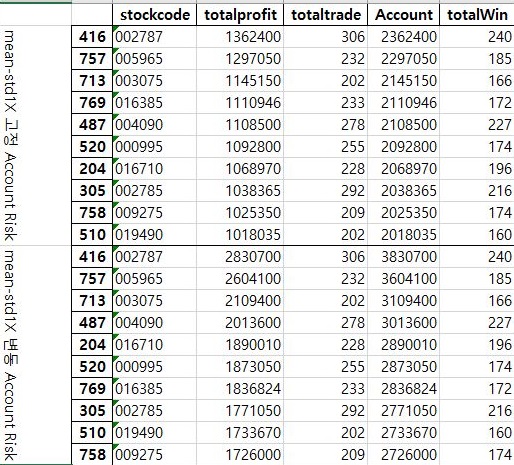
Task: Click Account cell 3830700
Action: (404, 257)
